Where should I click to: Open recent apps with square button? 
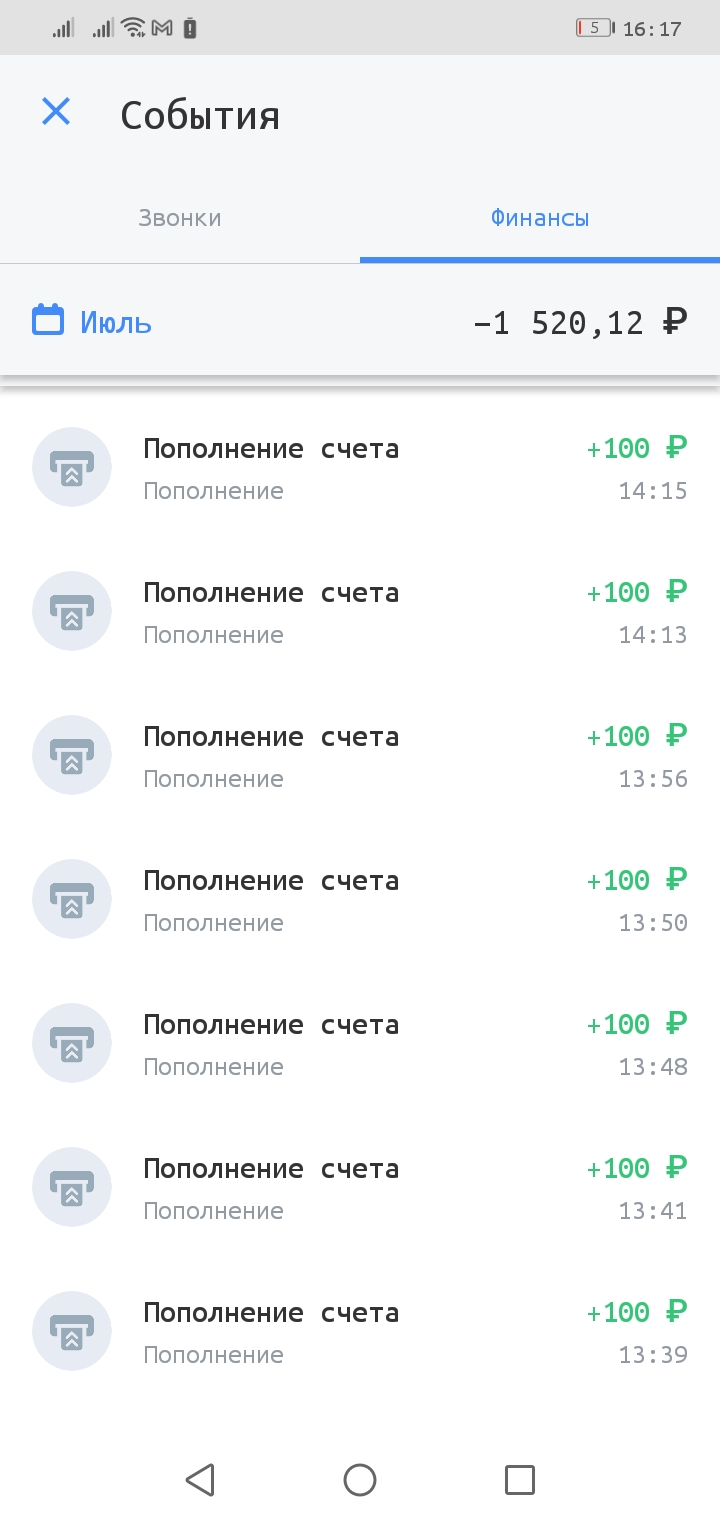pos(520,1479)
